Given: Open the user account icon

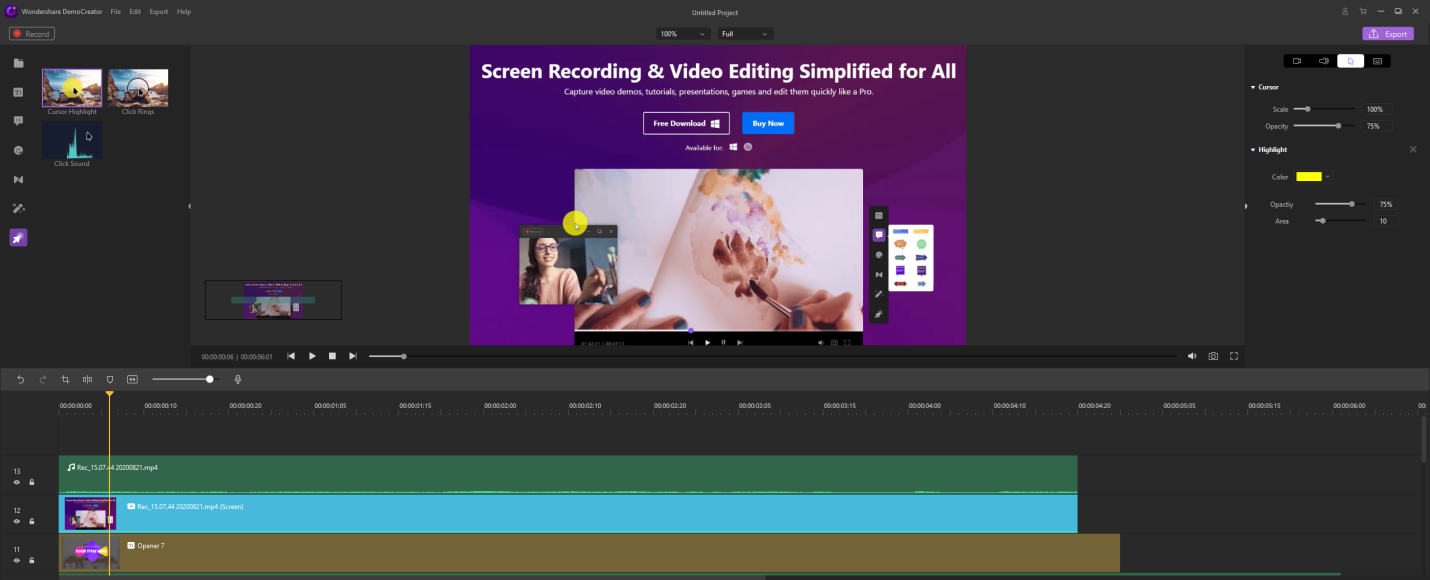Looking at the screenshot, I should click(1345, 11).
